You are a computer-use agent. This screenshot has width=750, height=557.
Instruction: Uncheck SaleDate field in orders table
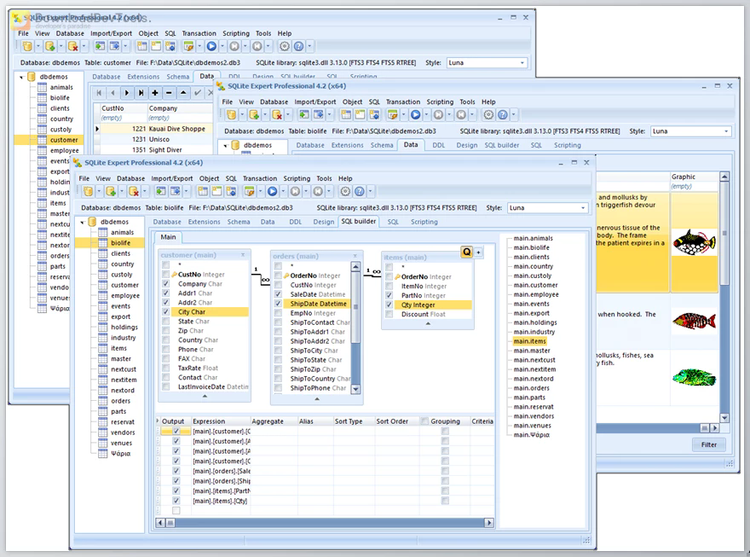pos(278,294)
